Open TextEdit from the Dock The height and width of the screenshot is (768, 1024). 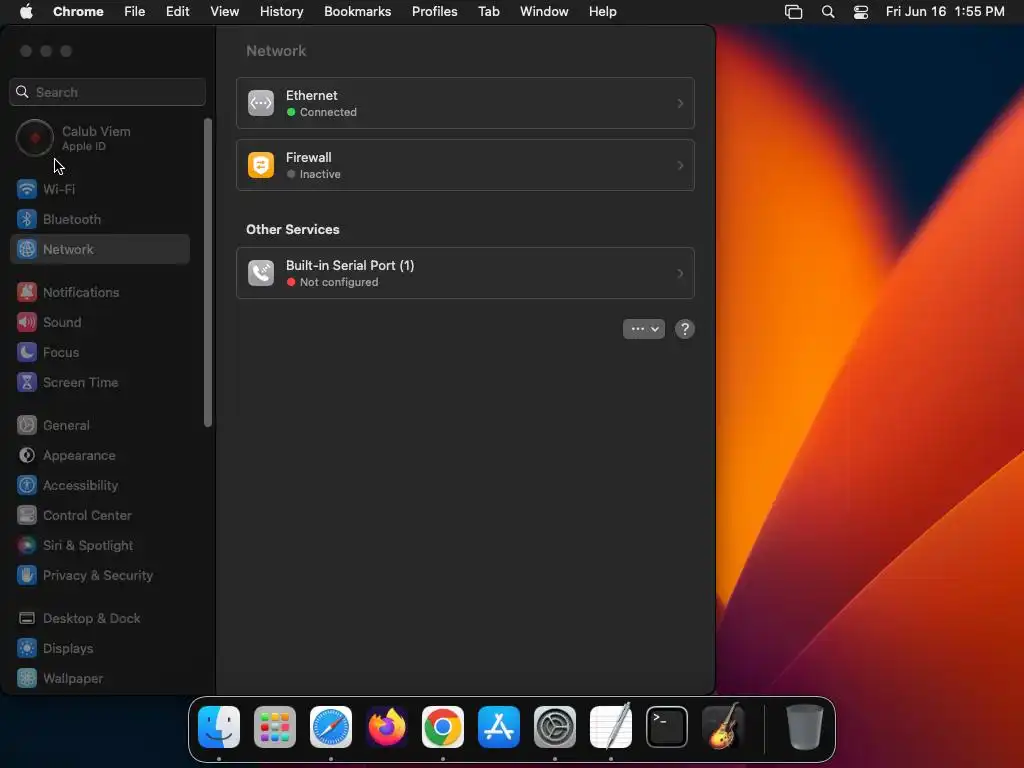[x=611, y=727]
